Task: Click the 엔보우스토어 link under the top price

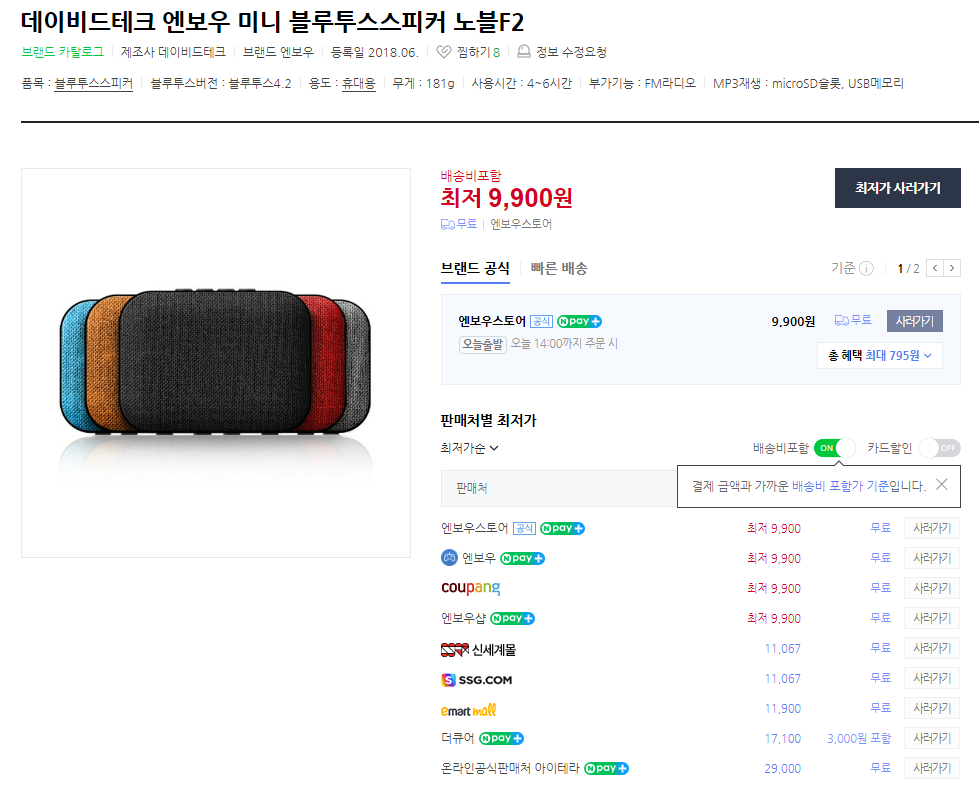Action: click(x=521, y=224)
